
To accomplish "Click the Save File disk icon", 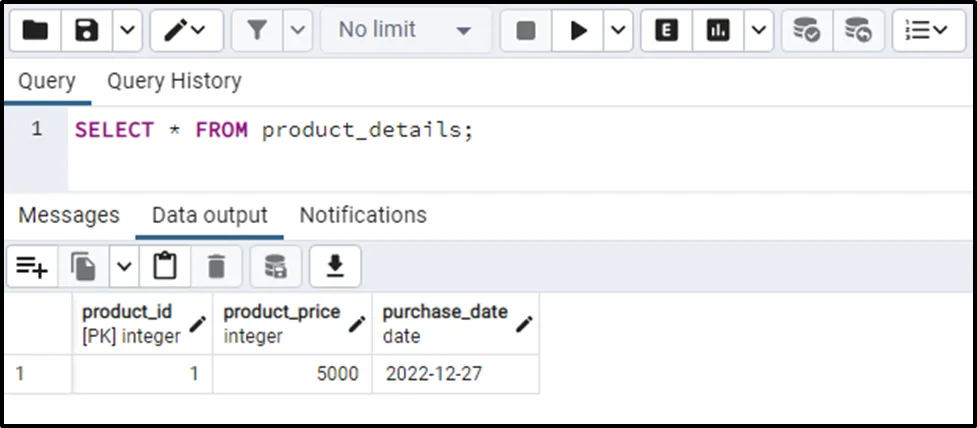I will pyautogui.click(x=86, y=31).
